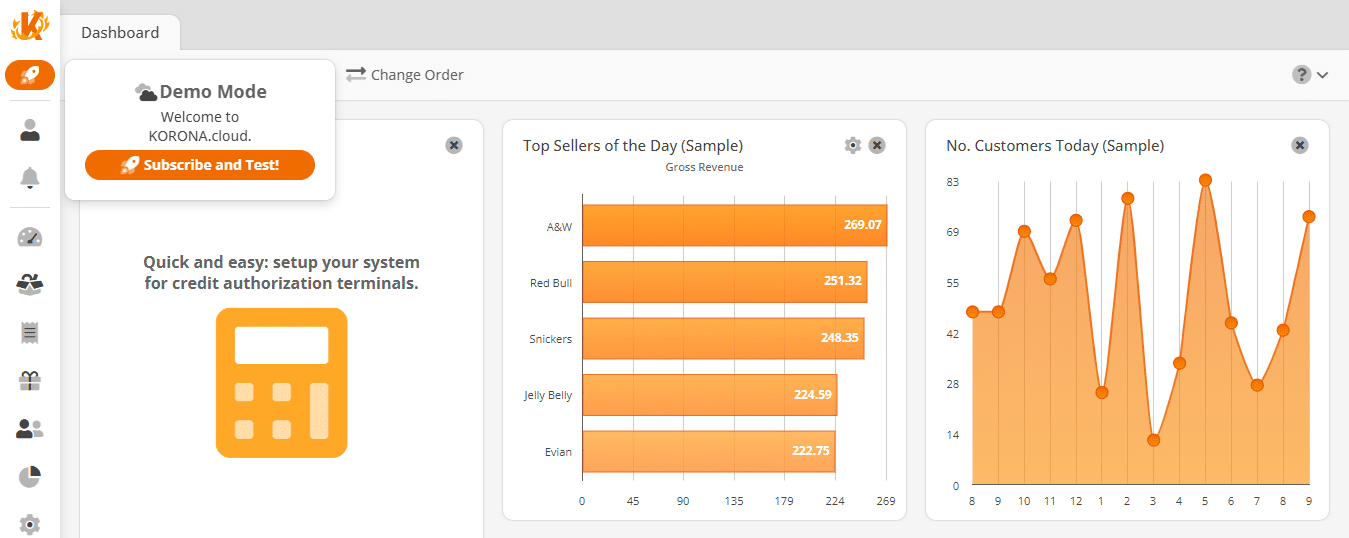
Task: Open the notifications bell icon
Action: point(30,178)
